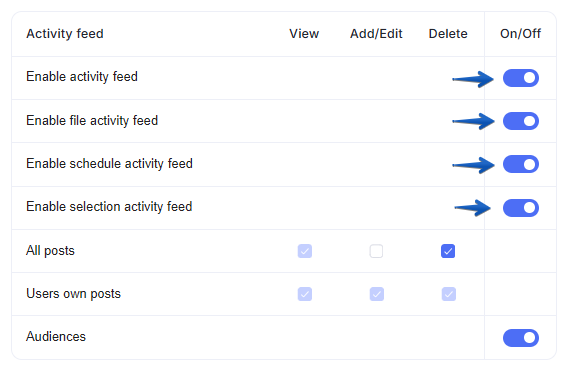Click the Add/Edit column header

[x=376, y=34]
